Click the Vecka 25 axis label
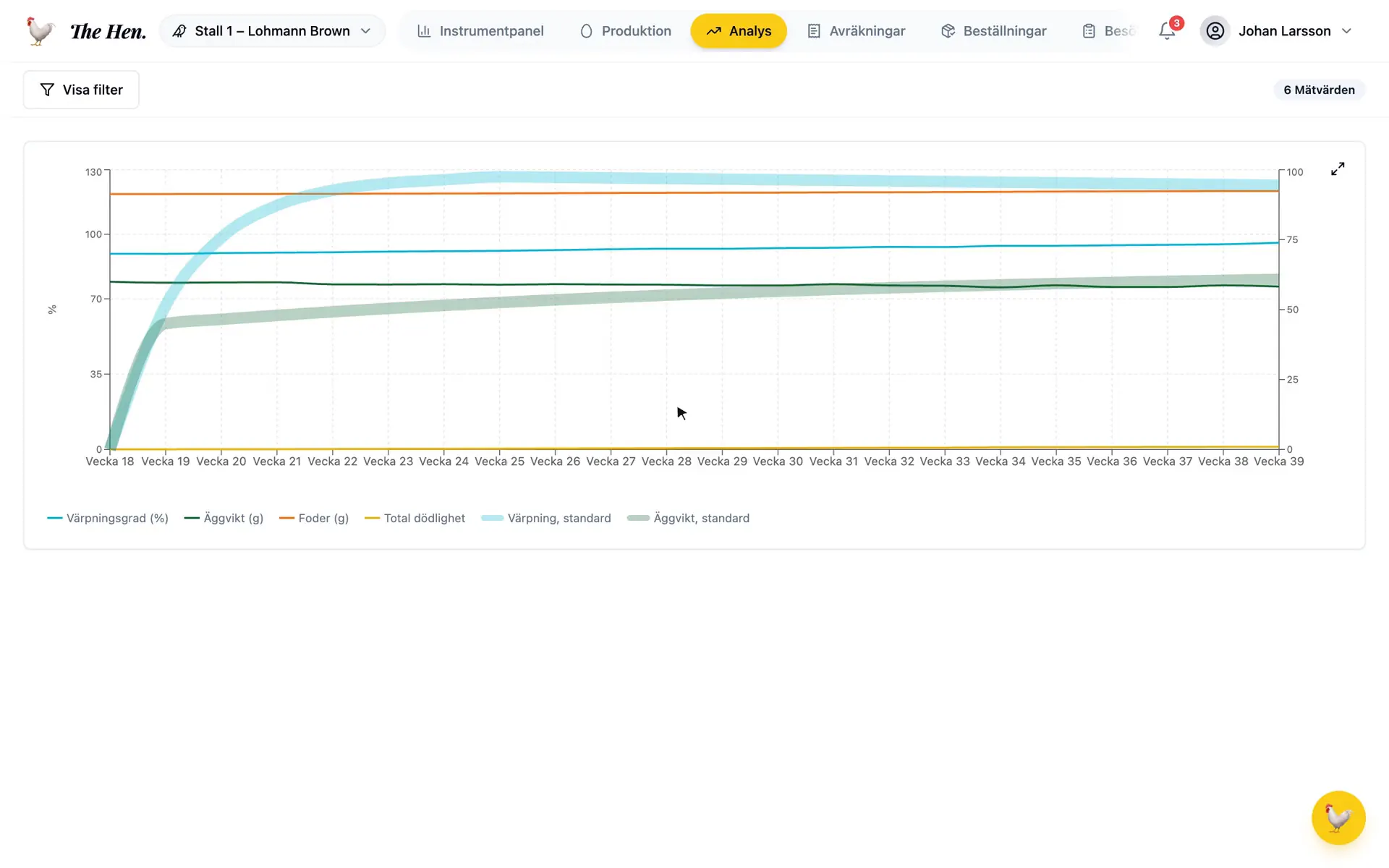This screenshot has width=1389, height=868. point(499,461)
